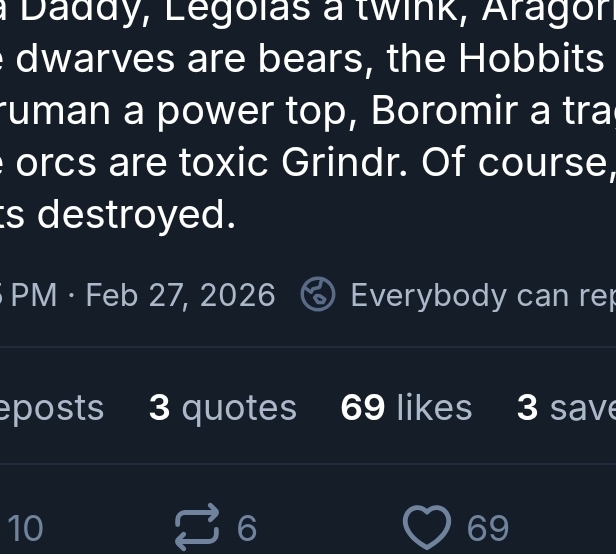Click the bold "69" before likes
The image size is (616, 554).
pos(362,408)
